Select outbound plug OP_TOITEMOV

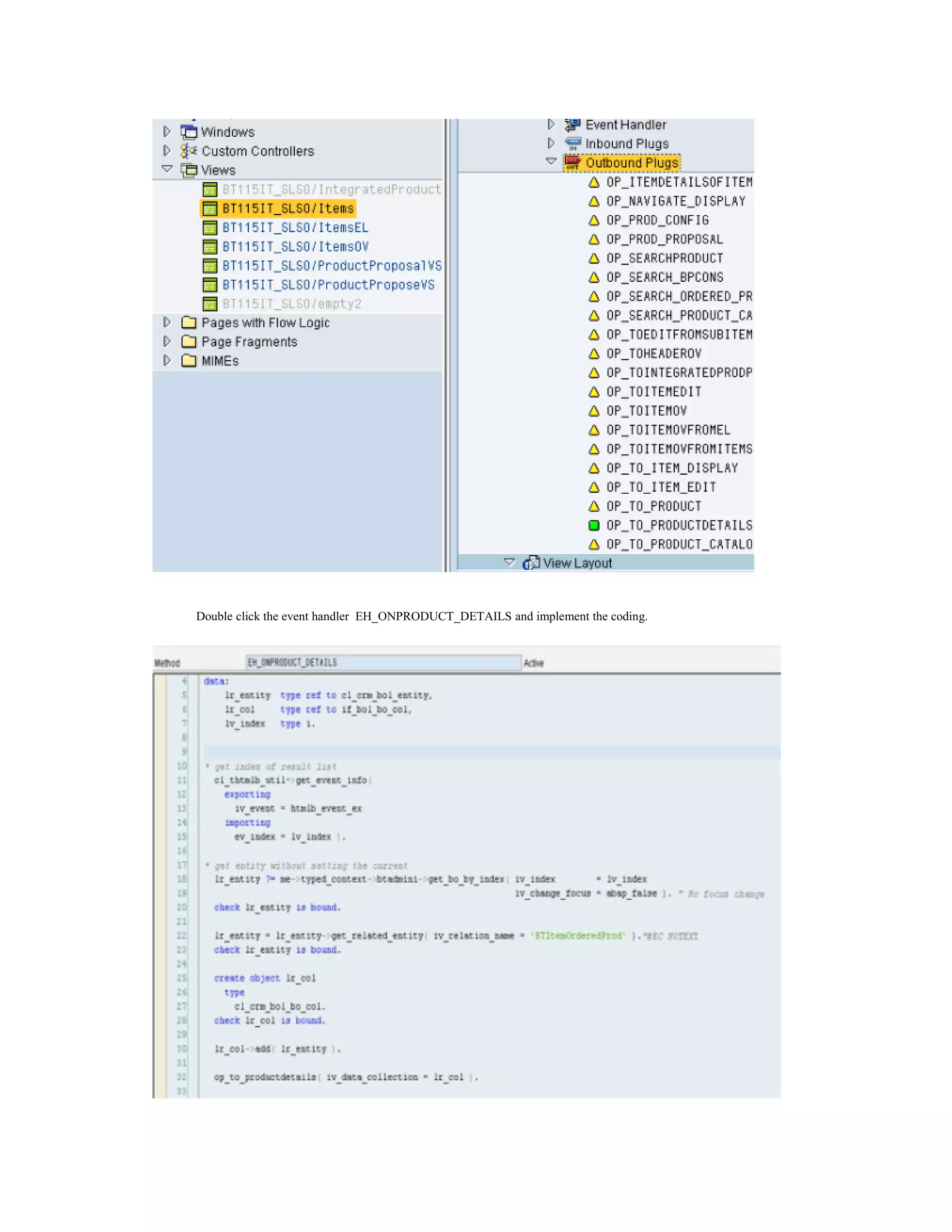tap(646, 411)
